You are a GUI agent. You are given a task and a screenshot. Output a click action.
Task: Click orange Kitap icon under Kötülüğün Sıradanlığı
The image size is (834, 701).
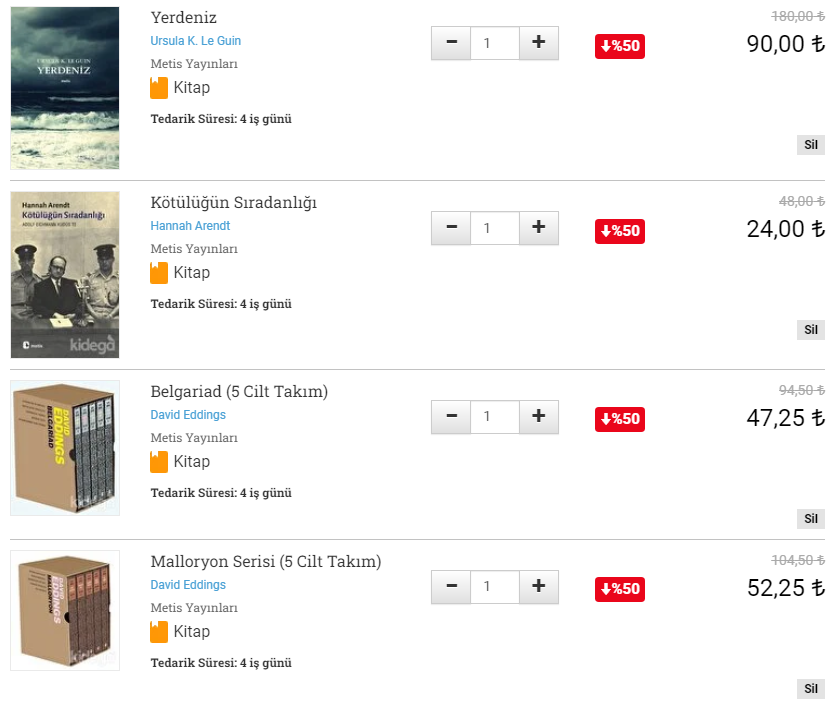pyautogui.click(x=159, y=273)
